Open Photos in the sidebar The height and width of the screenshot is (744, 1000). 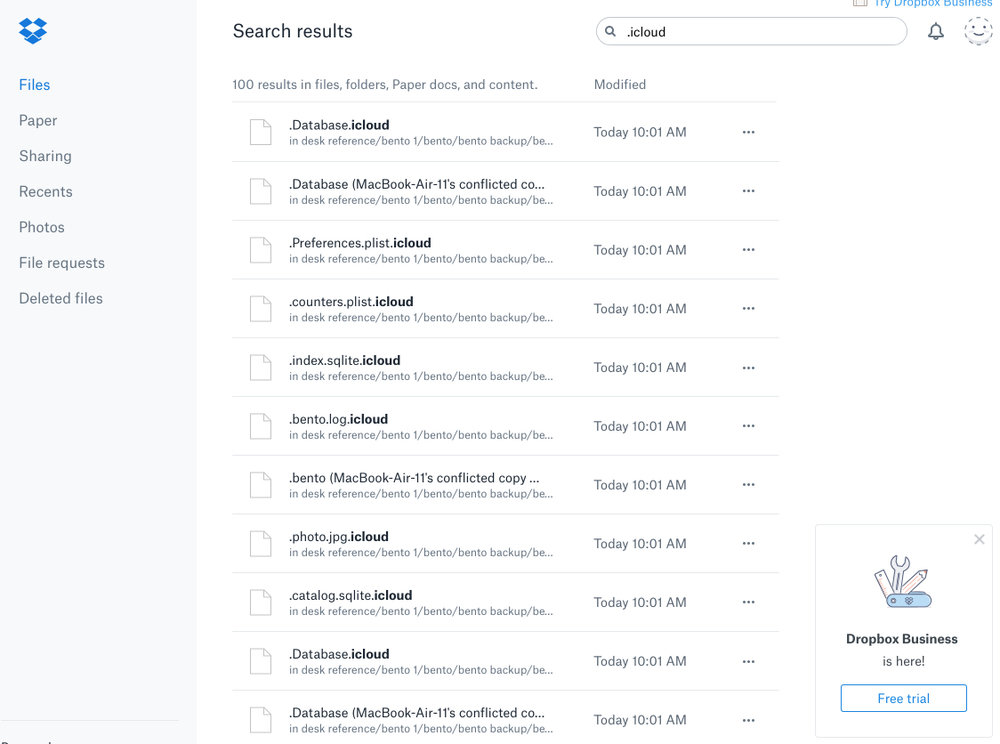pos(41,228)
